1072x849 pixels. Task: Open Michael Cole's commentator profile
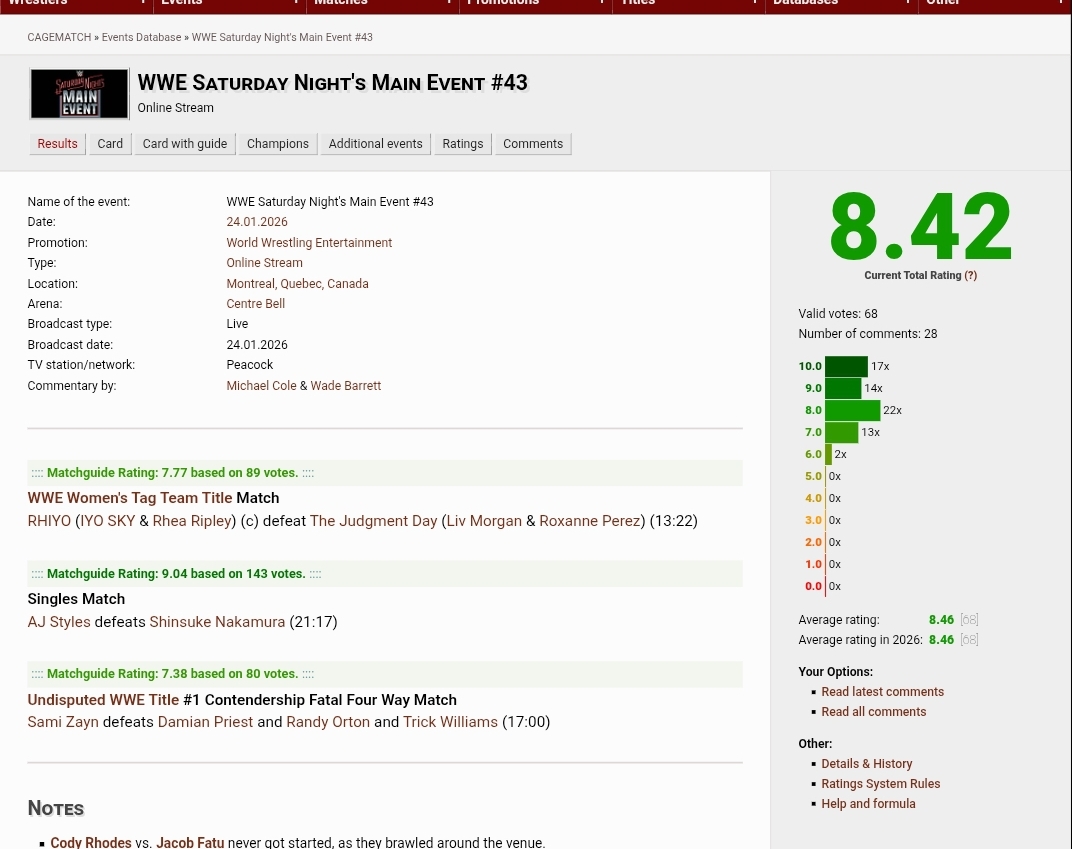click(x=261, y=386)
